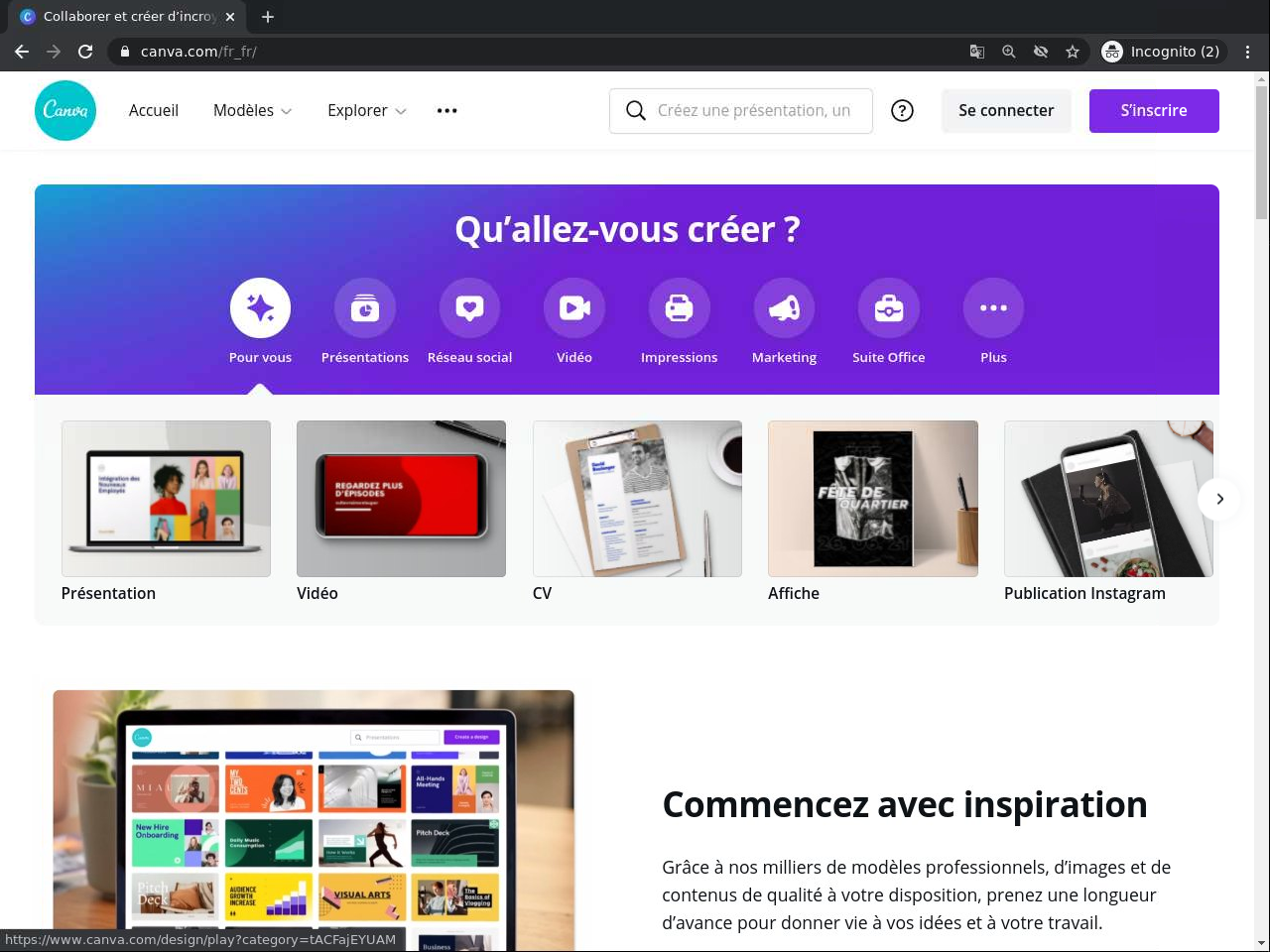
Task: Click the 'Qu'allez-vous créer ?' heading
Action: click(x=627, y=230)
